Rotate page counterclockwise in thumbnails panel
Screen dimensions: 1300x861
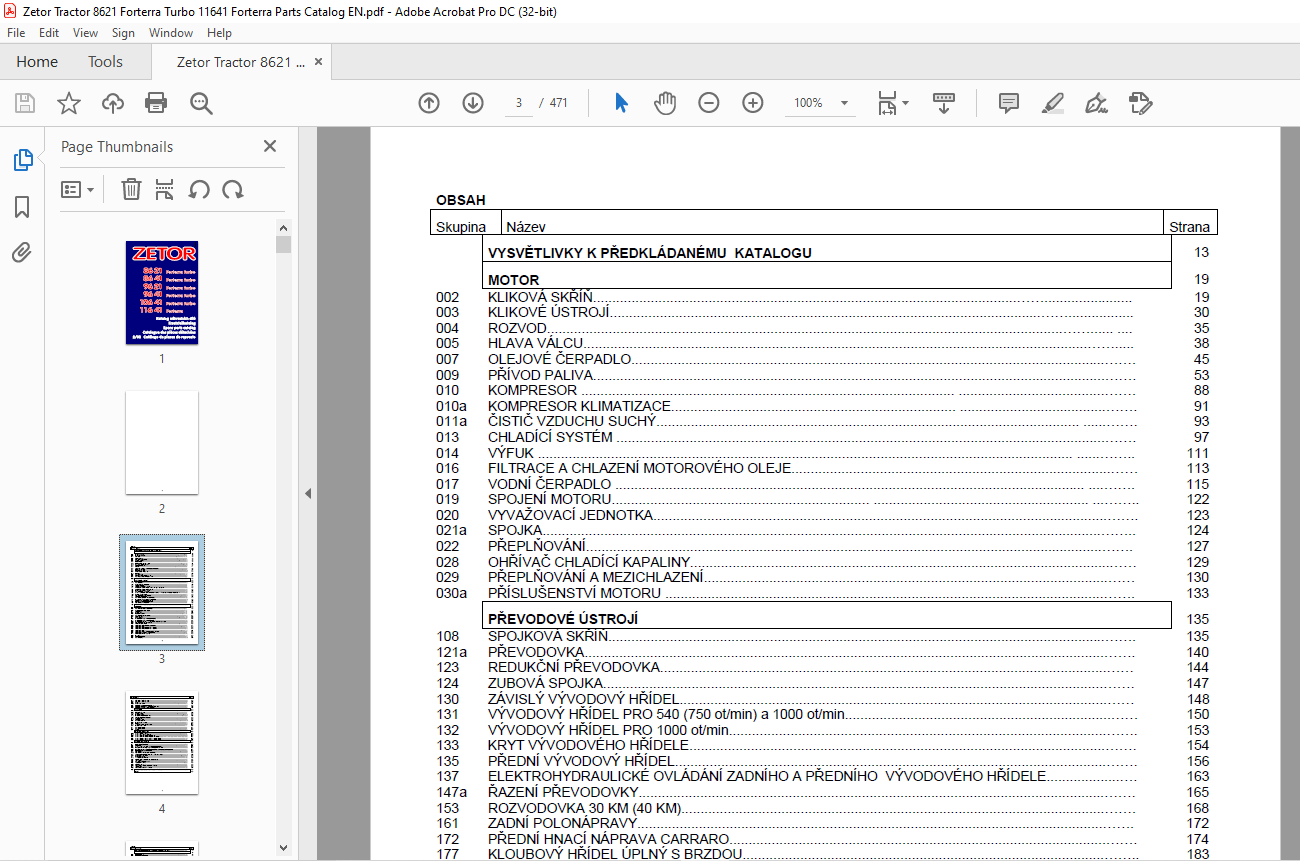[x=199, y=189]
